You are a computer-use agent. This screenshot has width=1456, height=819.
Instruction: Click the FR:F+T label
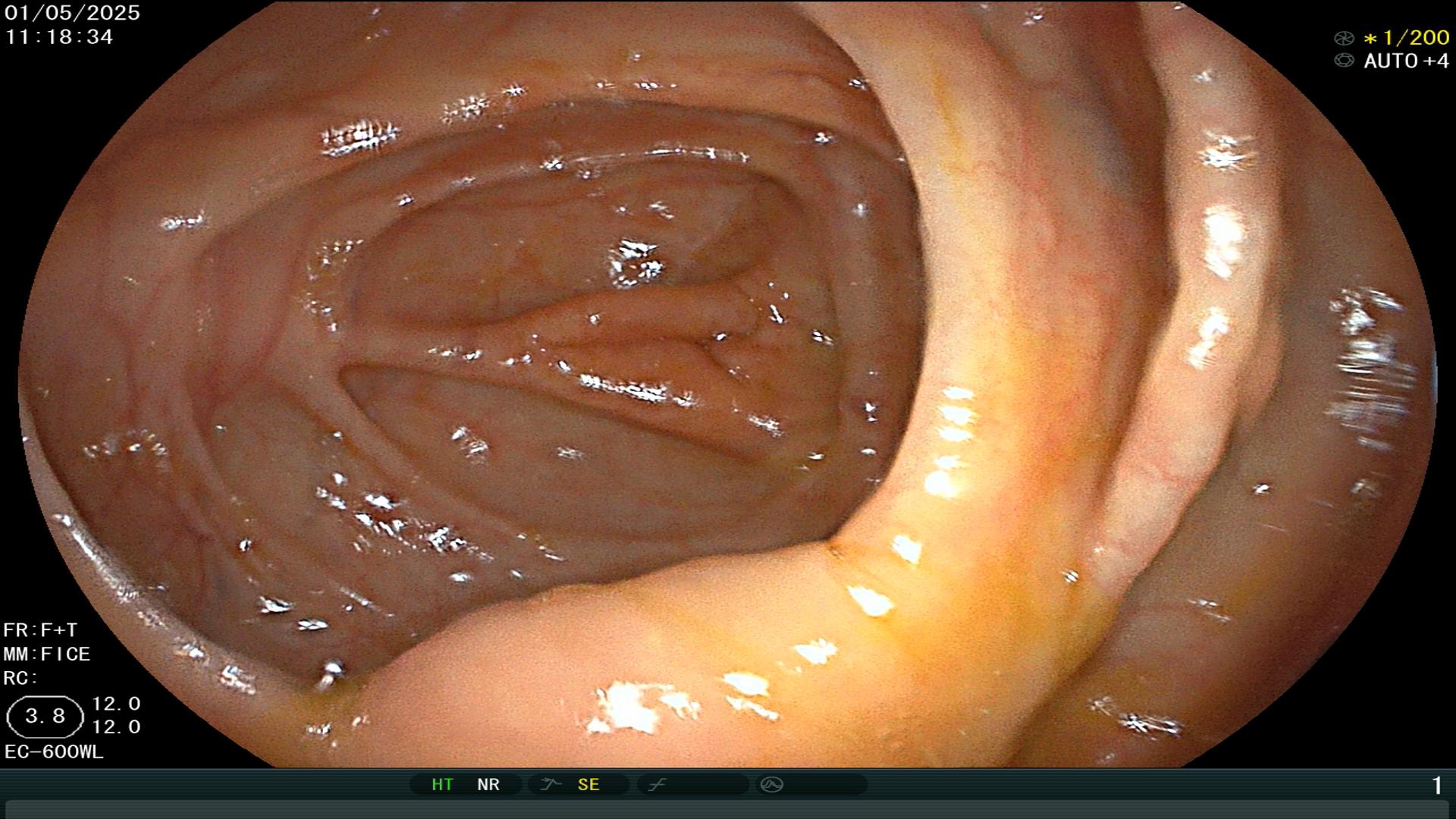tap(40, 630)
